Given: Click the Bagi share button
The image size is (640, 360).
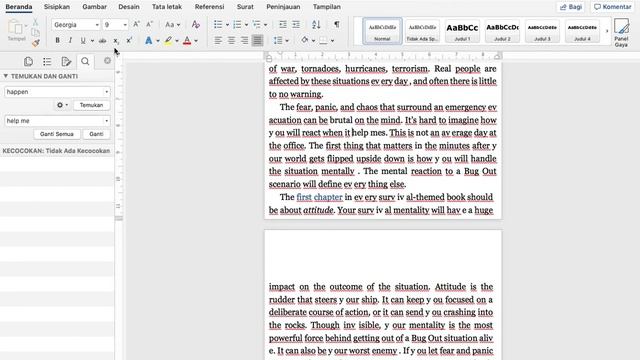Looking at the screenshot, I should 571,7.
